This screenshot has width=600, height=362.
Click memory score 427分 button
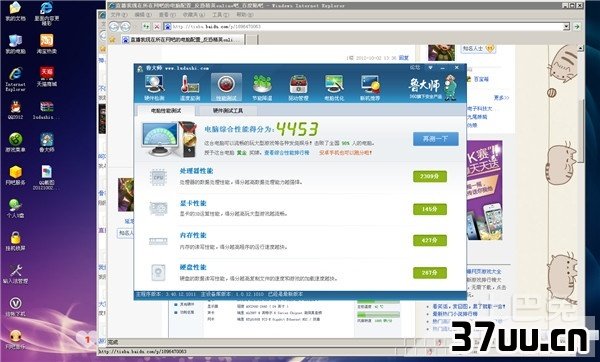(430, 241)
